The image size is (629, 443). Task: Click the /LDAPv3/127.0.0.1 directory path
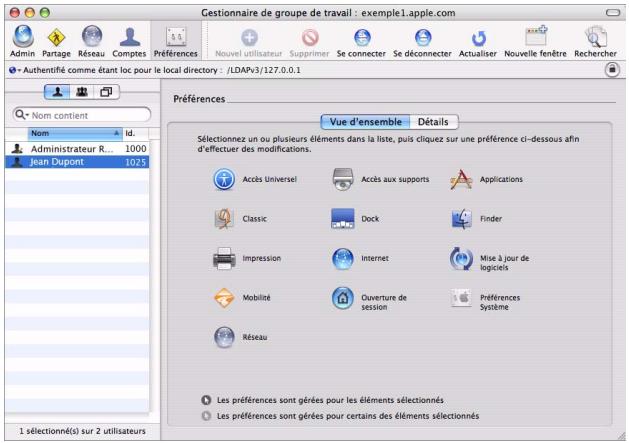coord(264,70)
